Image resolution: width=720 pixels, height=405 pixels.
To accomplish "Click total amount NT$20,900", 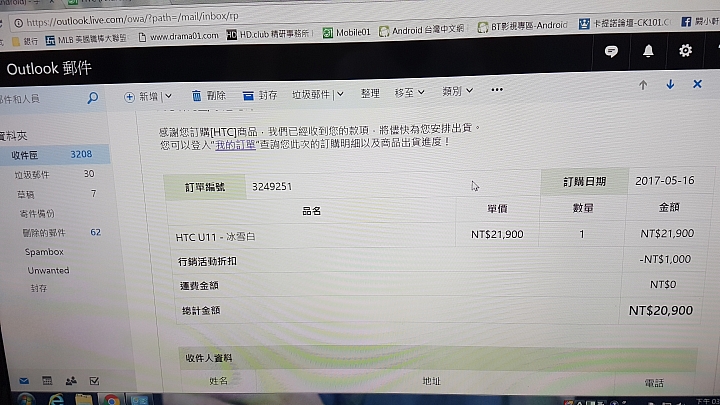I will coord(660,311).
